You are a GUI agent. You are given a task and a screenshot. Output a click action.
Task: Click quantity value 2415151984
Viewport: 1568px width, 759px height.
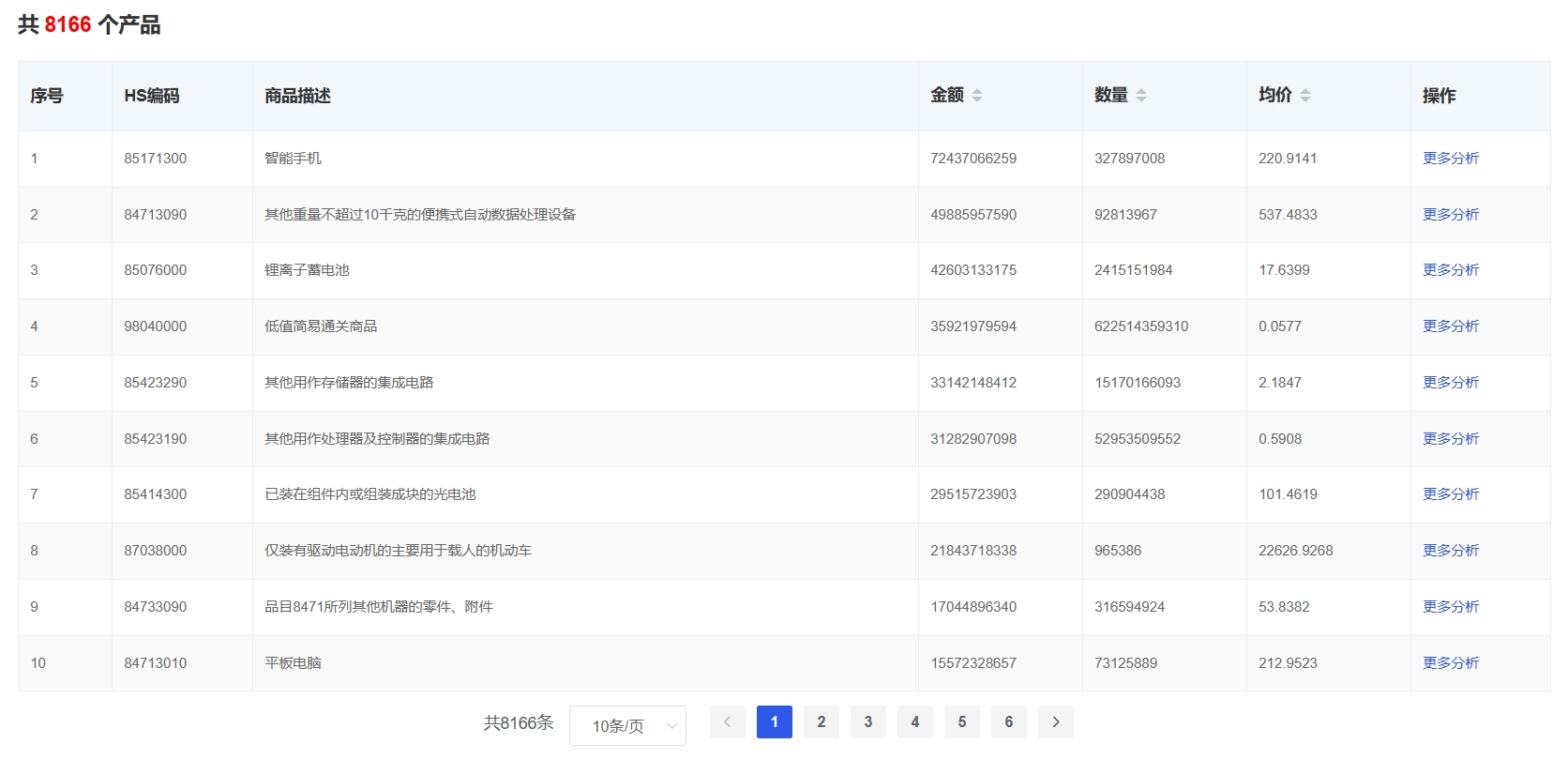tap(1134, 270)
